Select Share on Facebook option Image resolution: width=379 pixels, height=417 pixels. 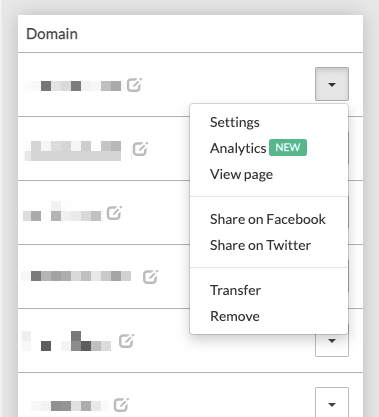pyautogui.click(x=269, y=219)
